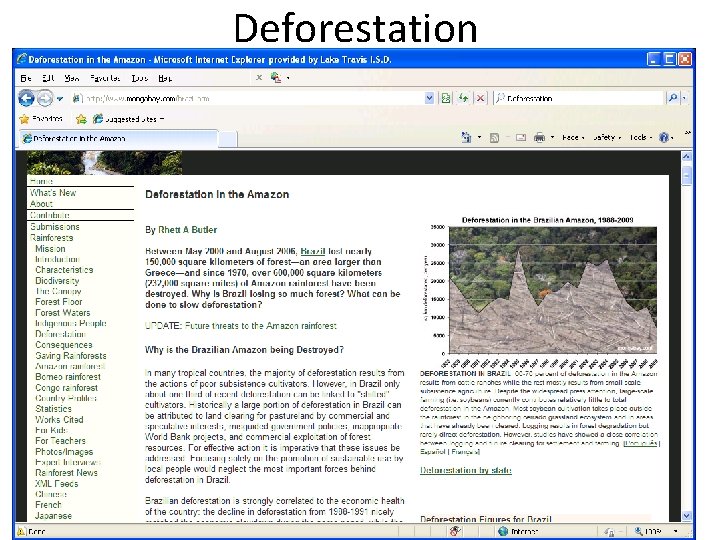Image resolution: width=720 pixels, height=540 pixels.
Task: Click Saving Rainforests in the sidebar
Action: coord(70,355)
